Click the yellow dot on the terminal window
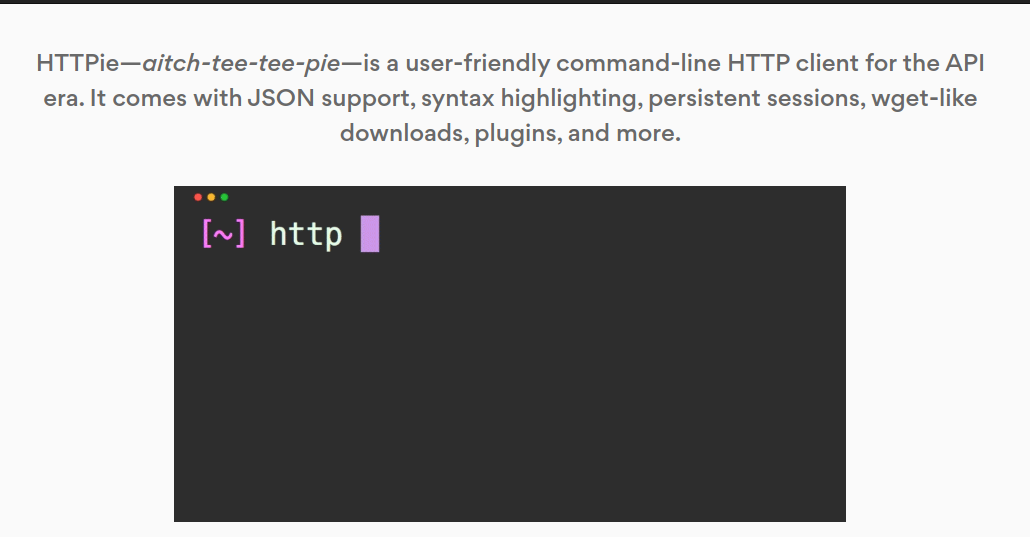The image size is (1030, 537). (211, 197)
